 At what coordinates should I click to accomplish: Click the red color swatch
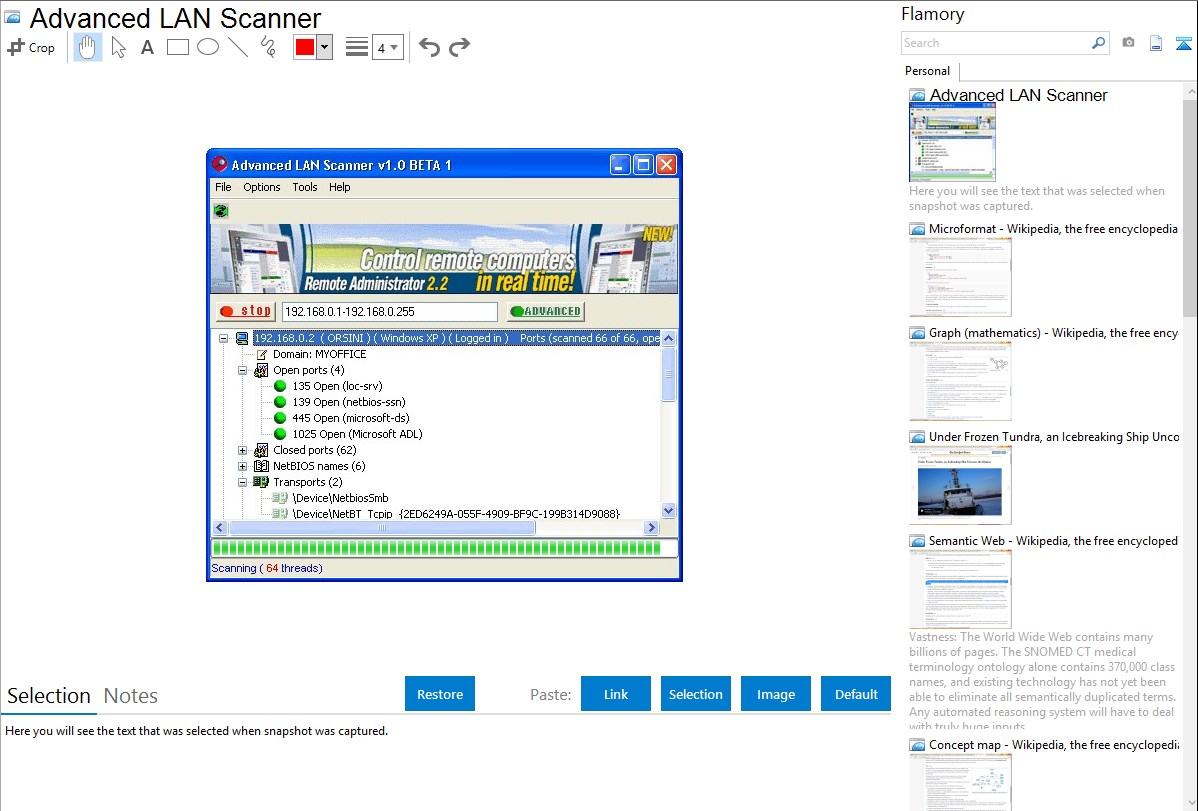[x=305, y=47]
